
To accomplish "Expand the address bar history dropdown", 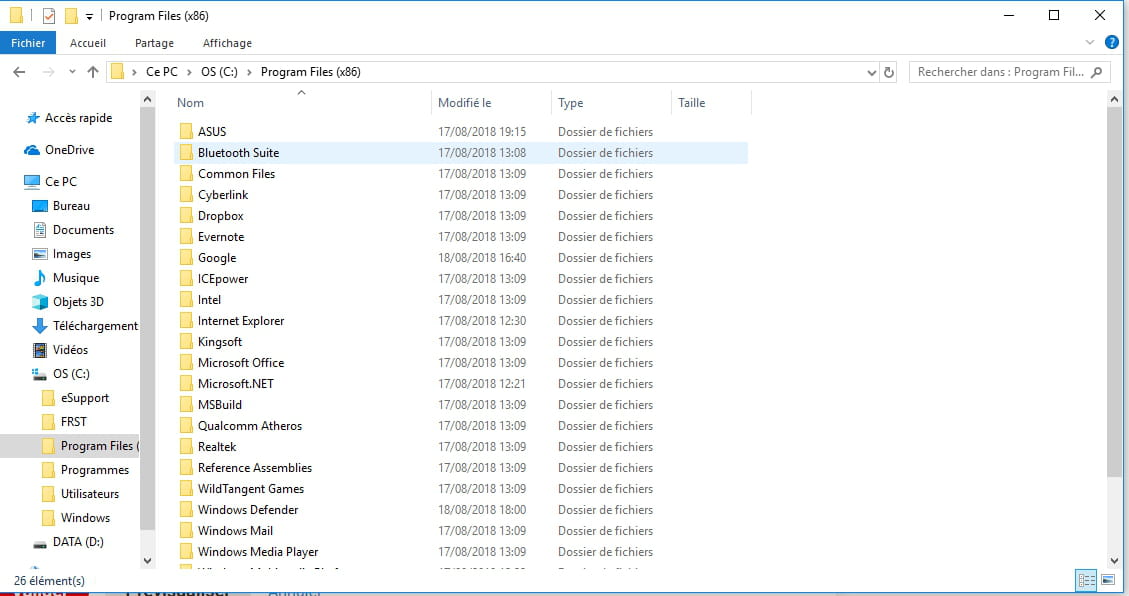I will [x=871, y=72].
